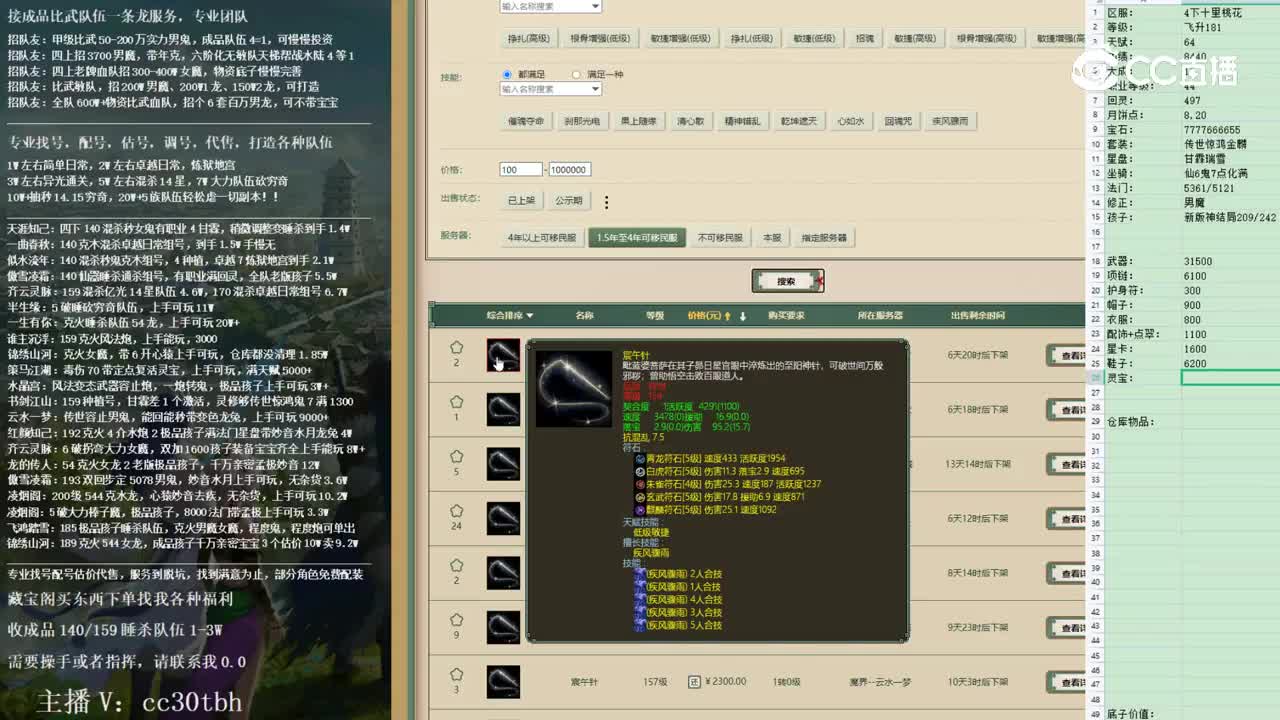The width and height of the screenshot is (1280, 720).
Task: Toggle the 不可移民服 server filter
Action: [722, 238]
